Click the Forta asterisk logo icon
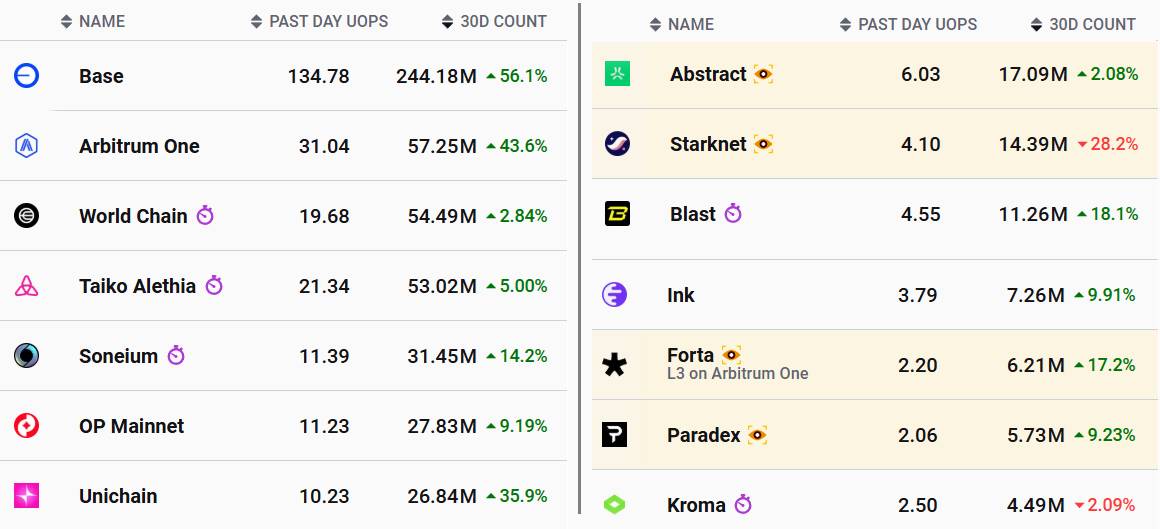 615,365
